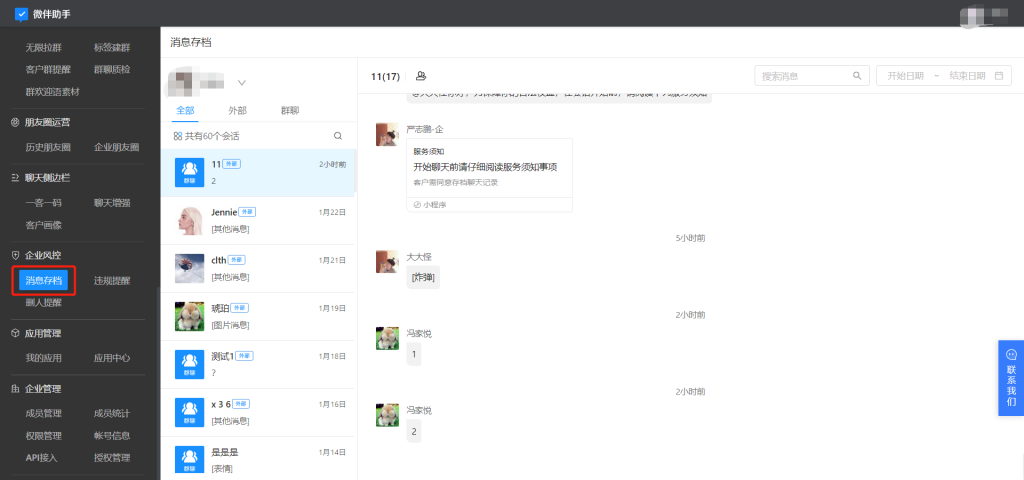Open 一客一码 menu item
Viewport: 1024px width, 480px height.
tap(44, 203)
